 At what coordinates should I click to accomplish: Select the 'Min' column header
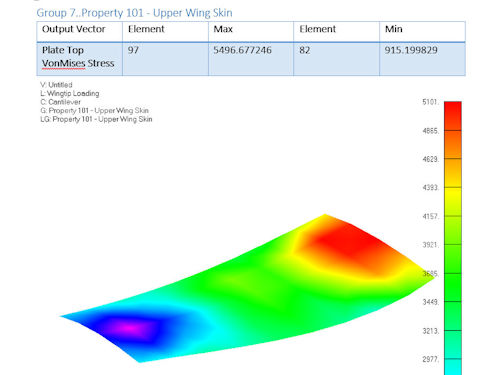coord(422,32)
